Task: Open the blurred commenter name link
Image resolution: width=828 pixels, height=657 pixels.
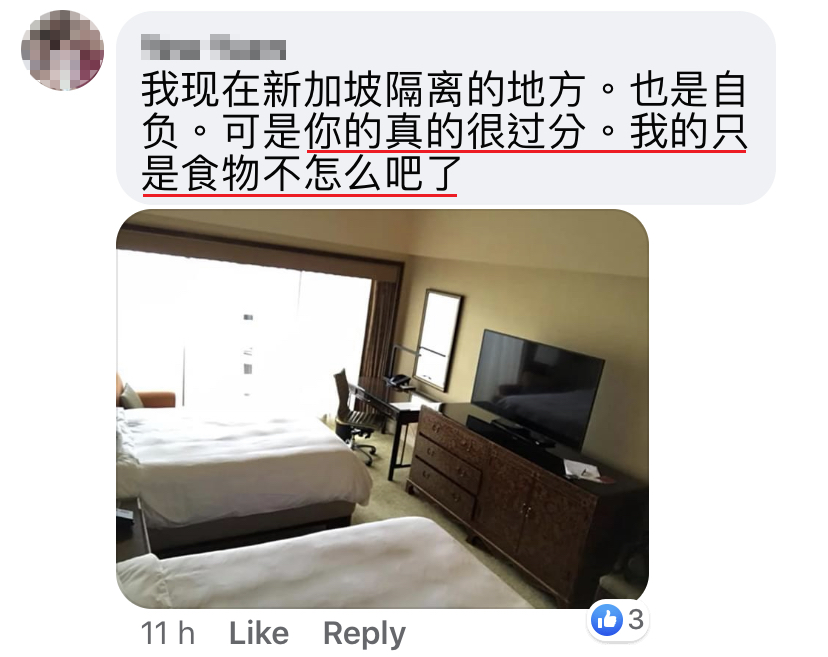Action: click(213, 47)
